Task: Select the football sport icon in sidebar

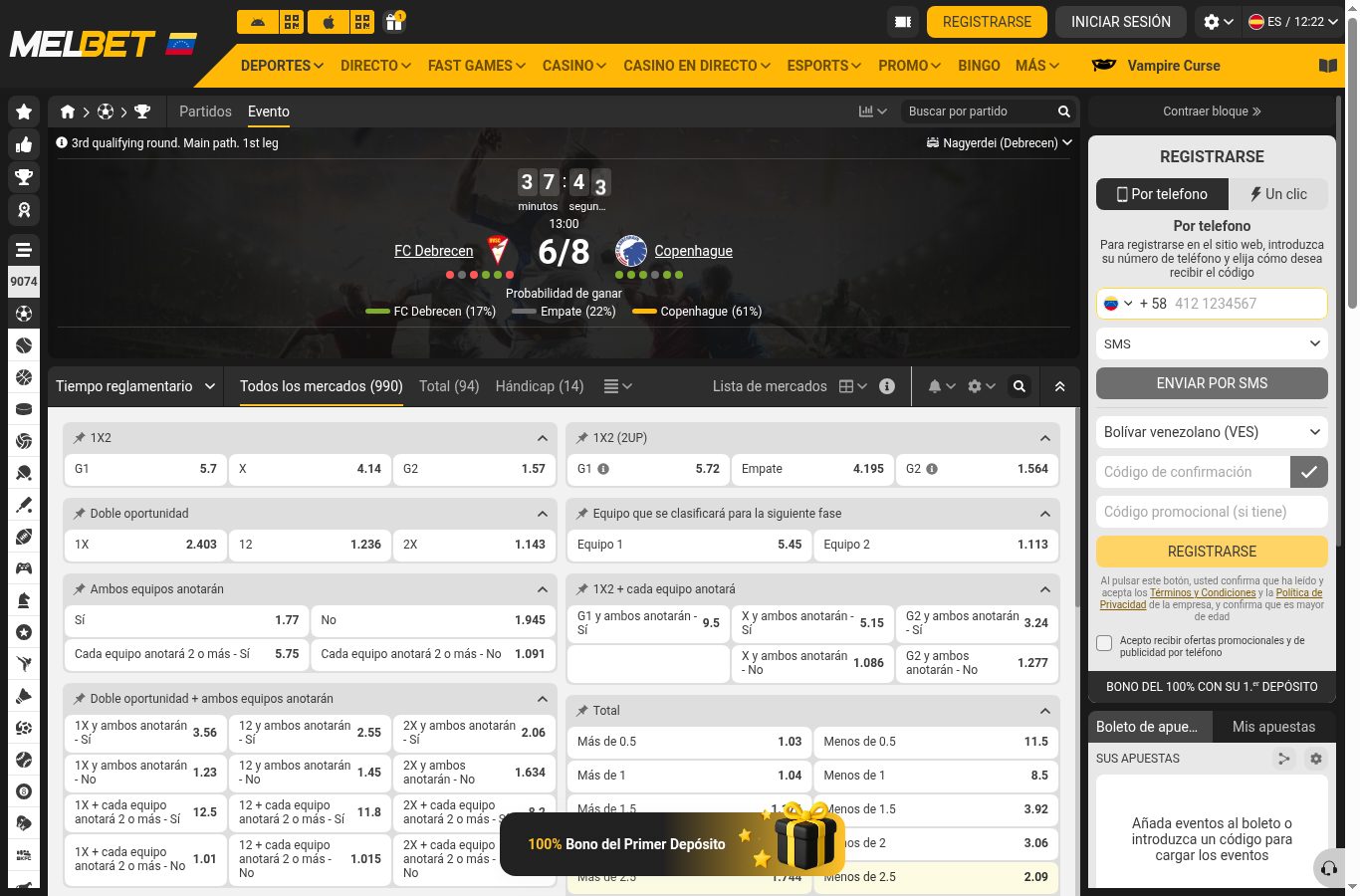Action: click(x=24, y=314)
